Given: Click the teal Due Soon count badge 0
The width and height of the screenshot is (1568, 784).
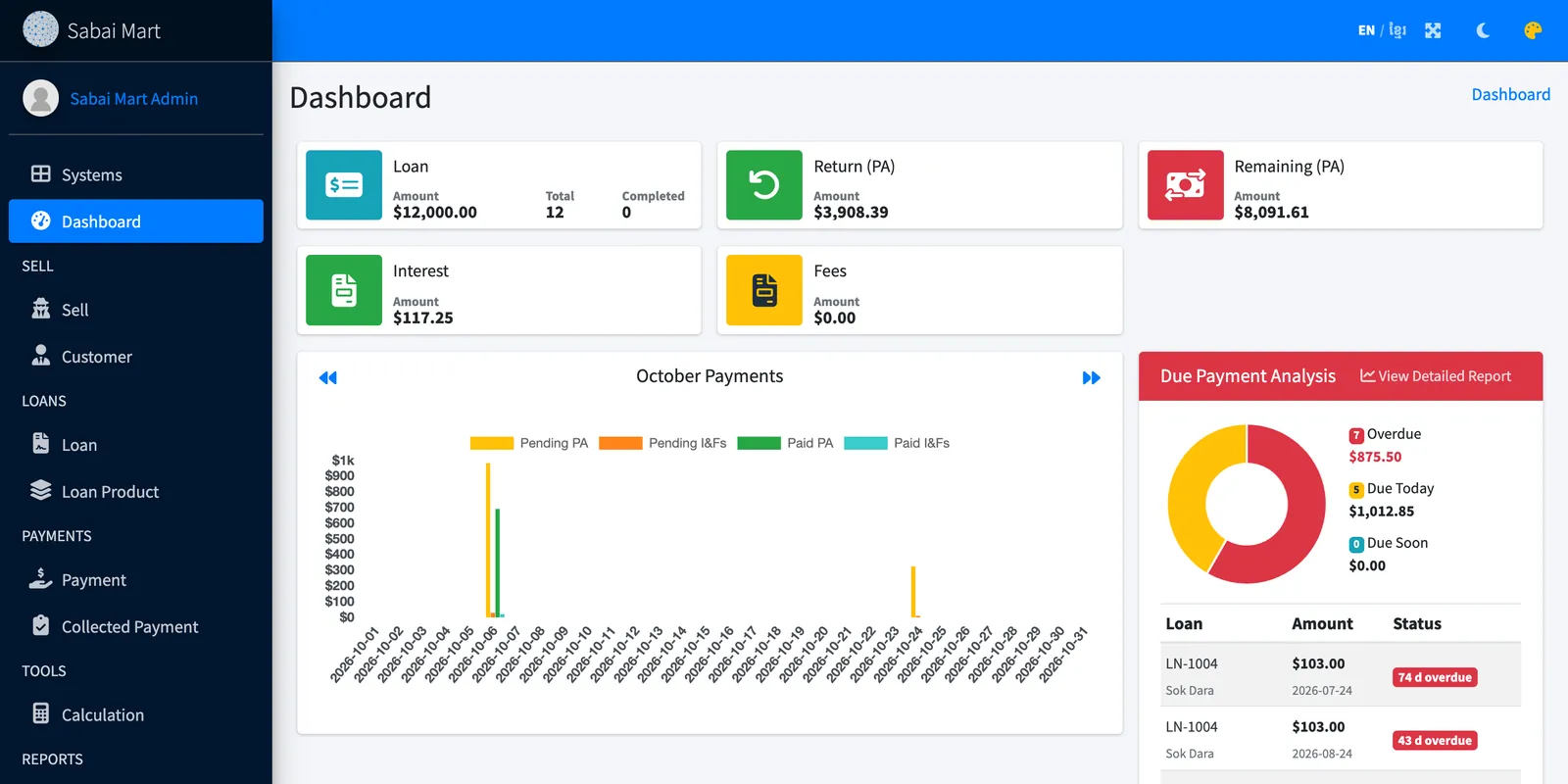Looking at the screenshot, I should pyautogui.click(x=1356, y=544).
